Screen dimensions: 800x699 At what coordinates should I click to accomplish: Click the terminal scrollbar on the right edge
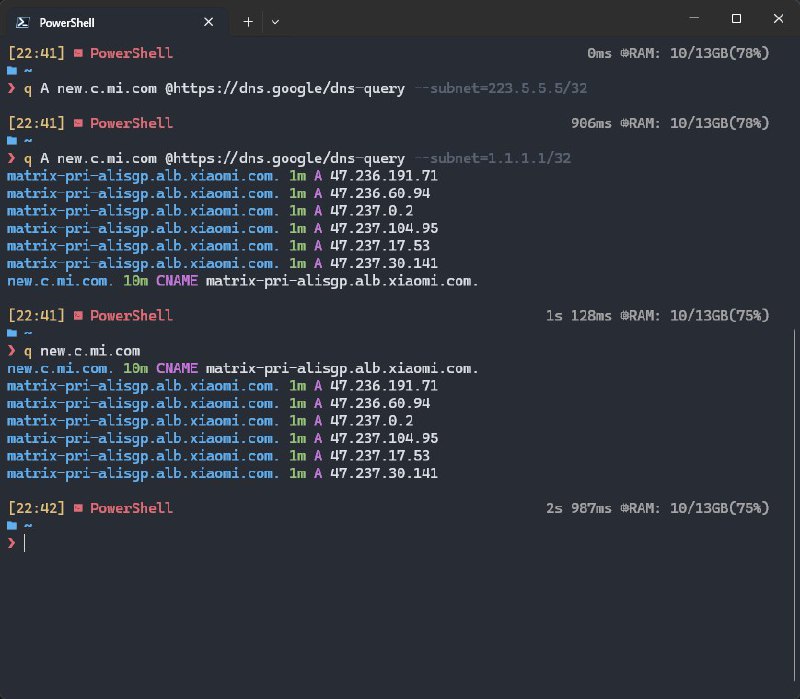coord(795,420)
